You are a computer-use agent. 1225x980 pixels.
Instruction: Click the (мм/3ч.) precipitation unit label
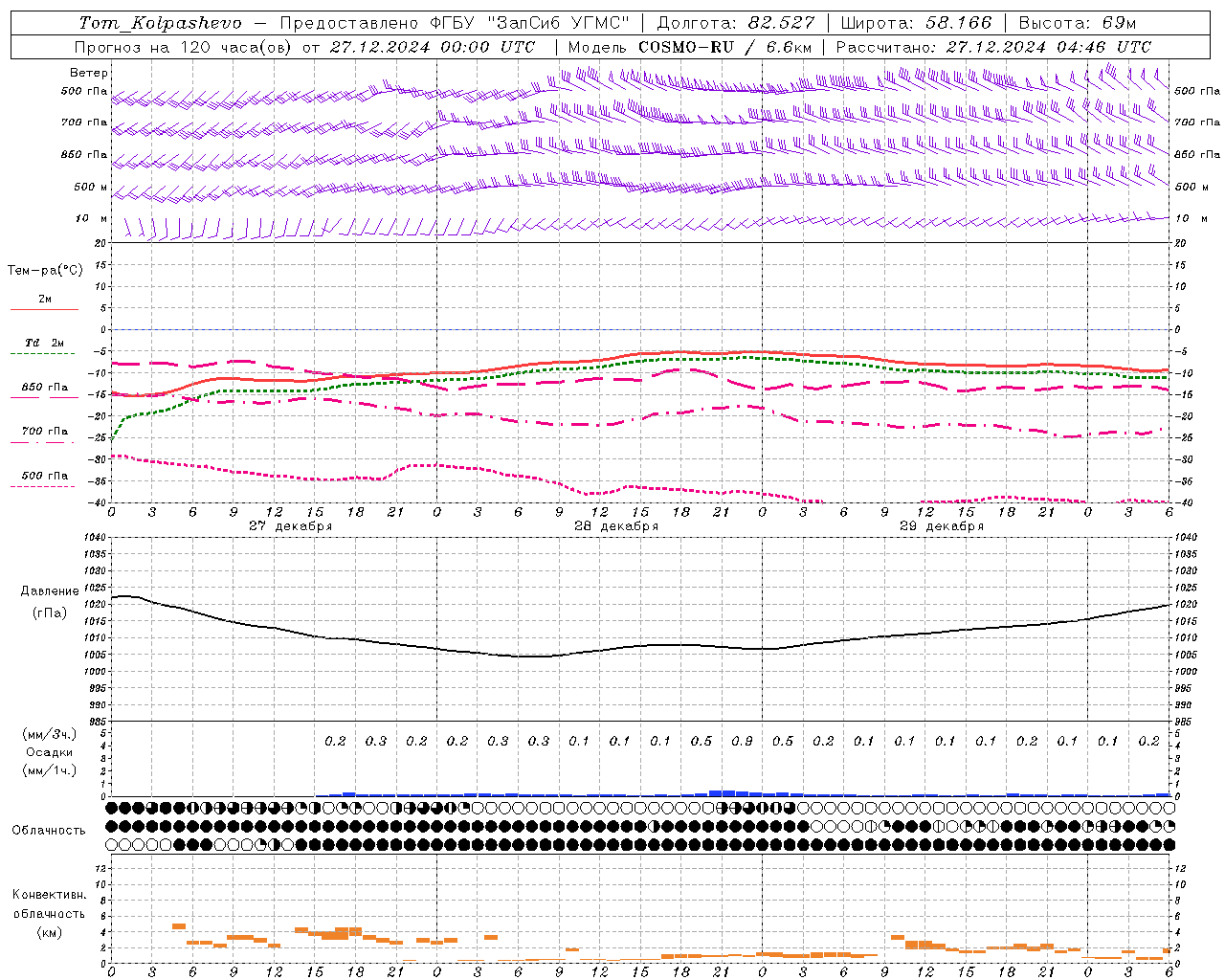point(50,734)
